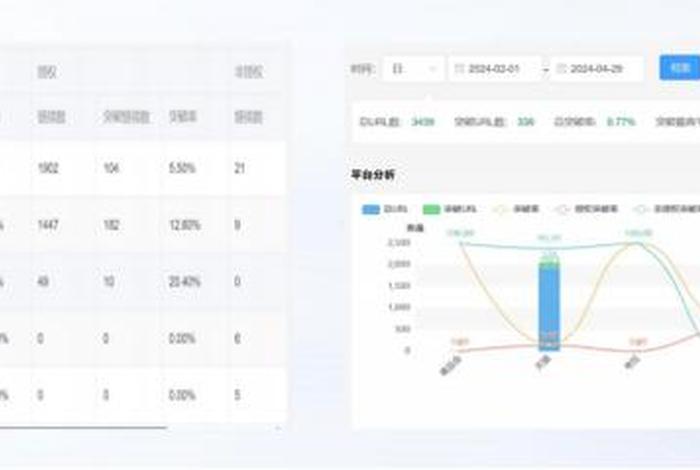Click the first x-axis platform label under the chart
700x470 pixels.
coord(451,365)
